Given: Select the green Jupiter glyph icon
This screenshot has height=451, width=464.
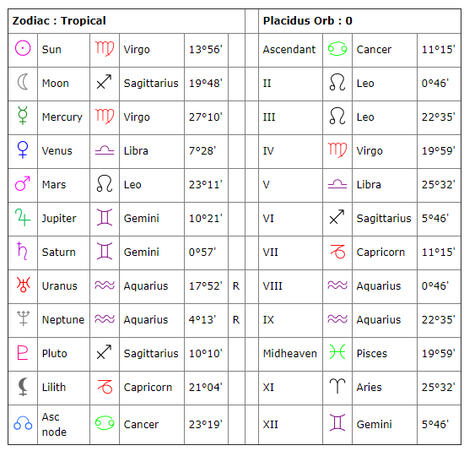Looking at the screenshot, I should click(23, 217).
